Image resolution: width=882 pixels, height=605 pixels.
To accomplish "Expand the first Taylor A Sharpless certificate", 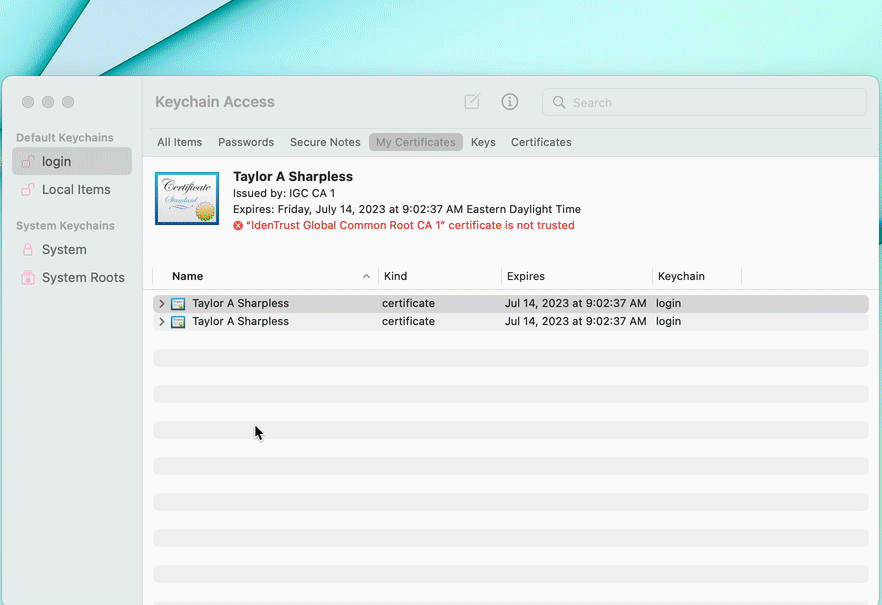I will (x=161, y=302).
